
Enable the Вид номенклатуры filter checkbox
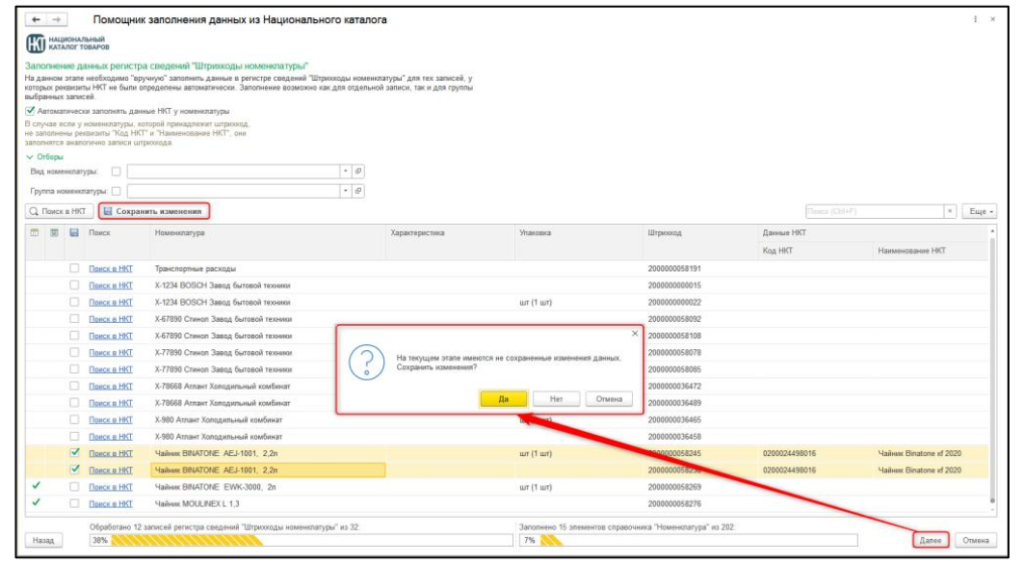pyautogui.click(x=117, y=172)
